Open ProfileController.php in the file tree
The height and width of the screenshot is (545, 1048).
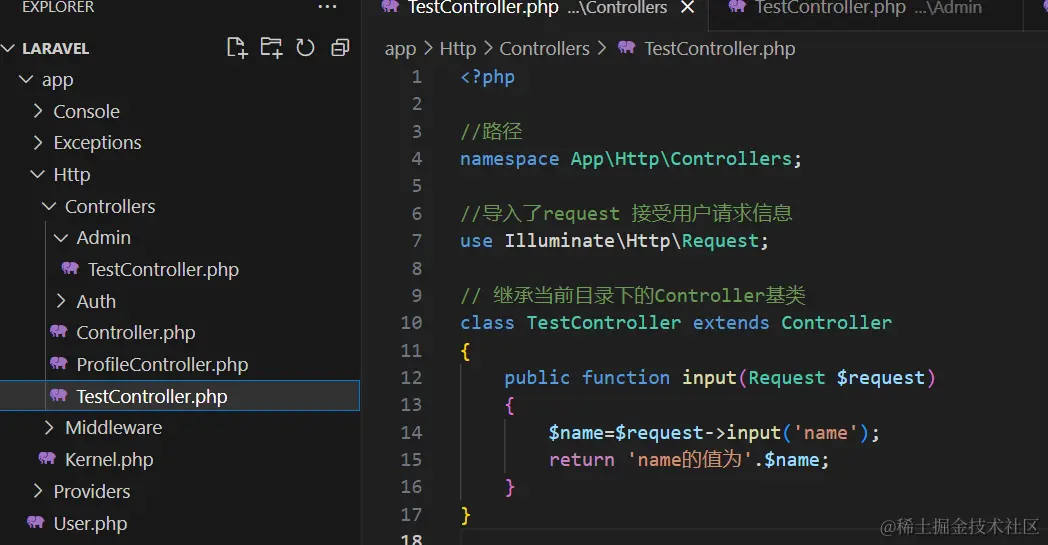pyautogui.click(x=162, y=364)
